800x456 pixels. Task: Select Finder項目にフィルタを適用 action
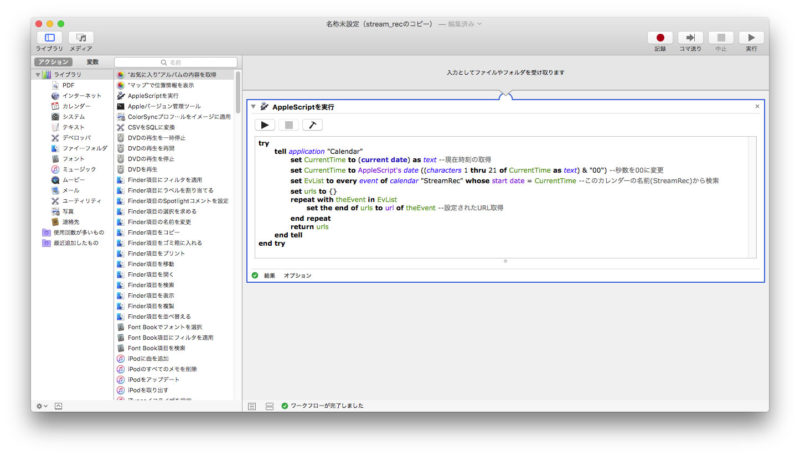(x=160, y=180)
